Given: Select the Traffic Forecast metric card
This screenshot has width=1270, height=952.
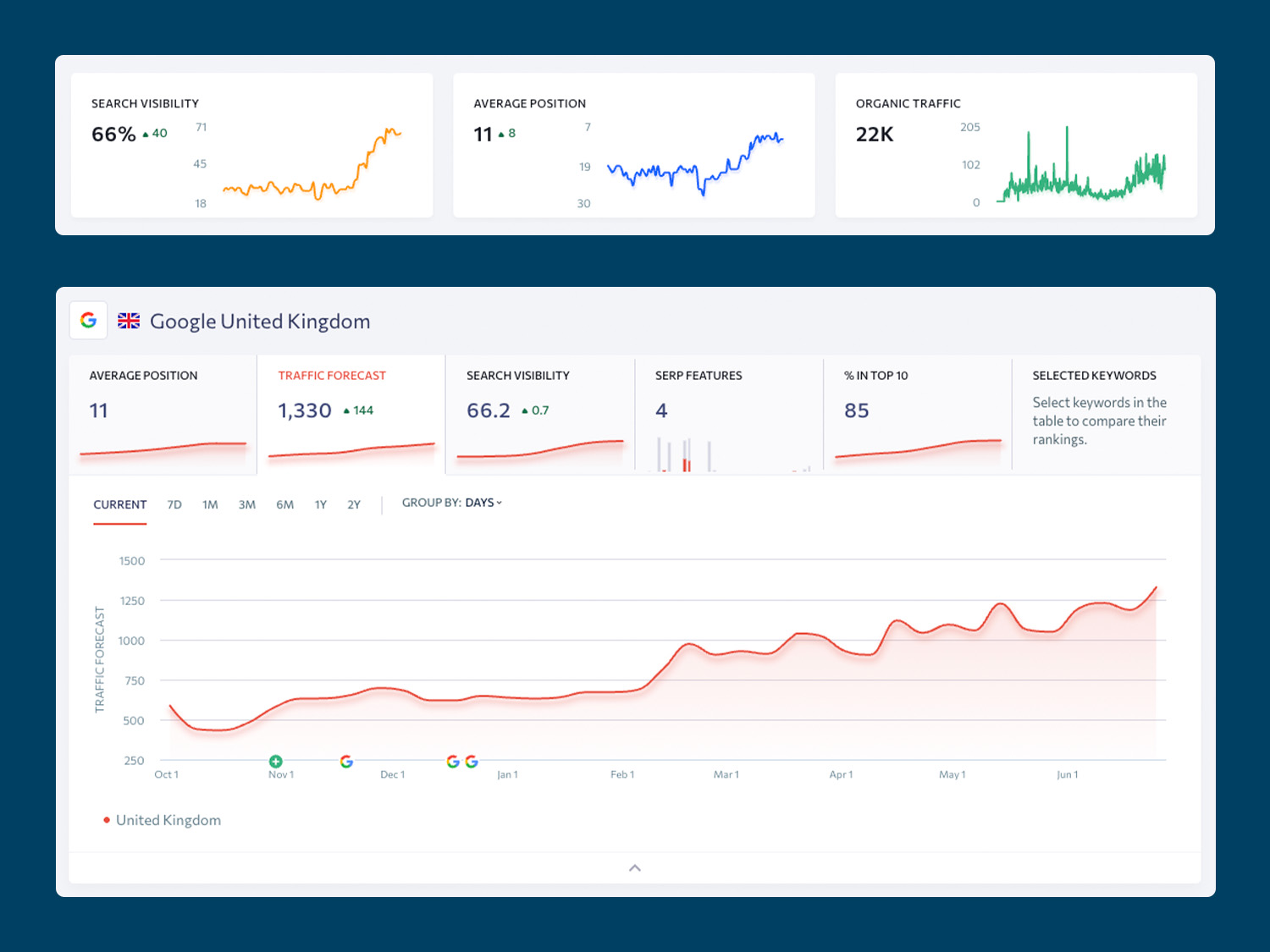Looking at the screenshot, I should [351, 415].
